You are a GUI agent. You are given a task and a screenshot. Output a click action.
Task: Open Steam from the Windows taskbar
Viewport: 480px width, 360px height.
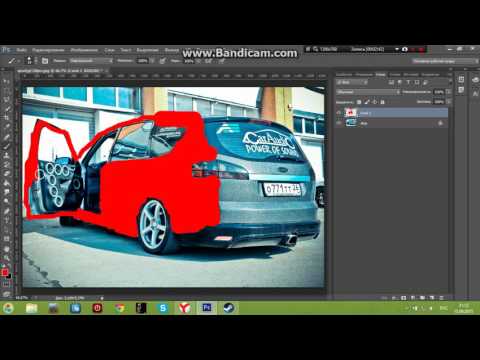[228, 308]
